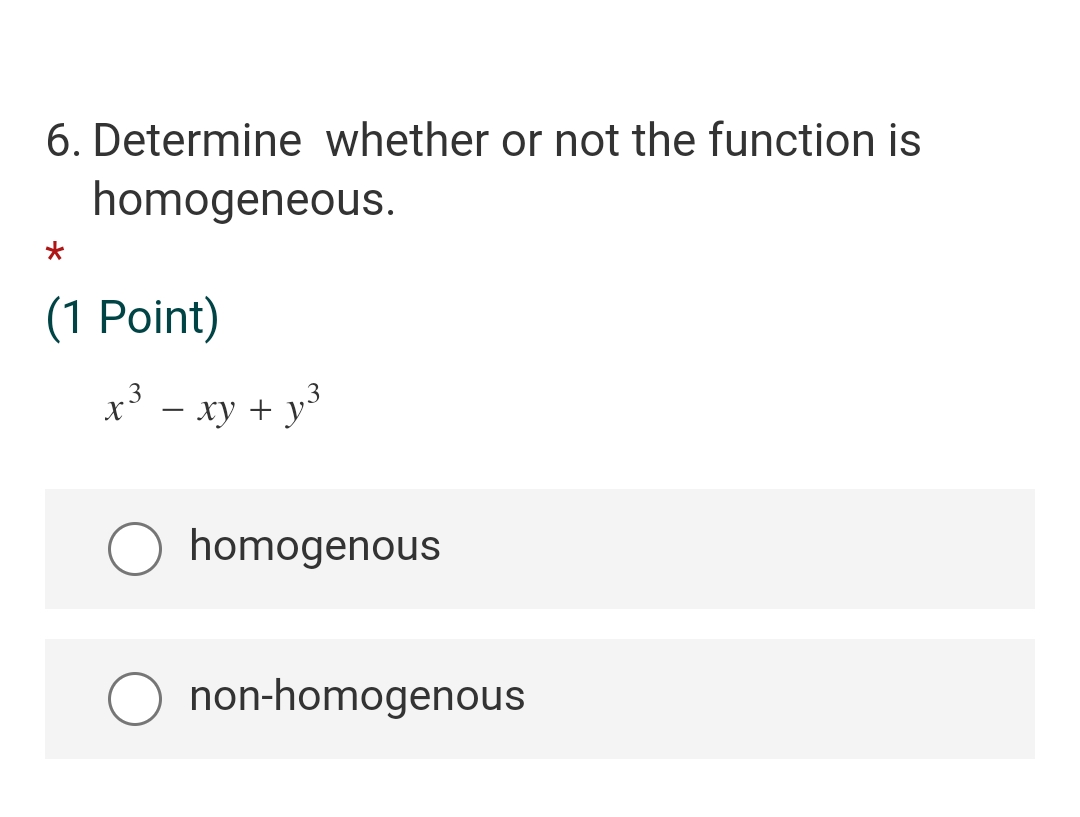The width and height of the screenshot is (1080, 817).
Task: Click the (1 Point) label
Action: tap(131, 316)
